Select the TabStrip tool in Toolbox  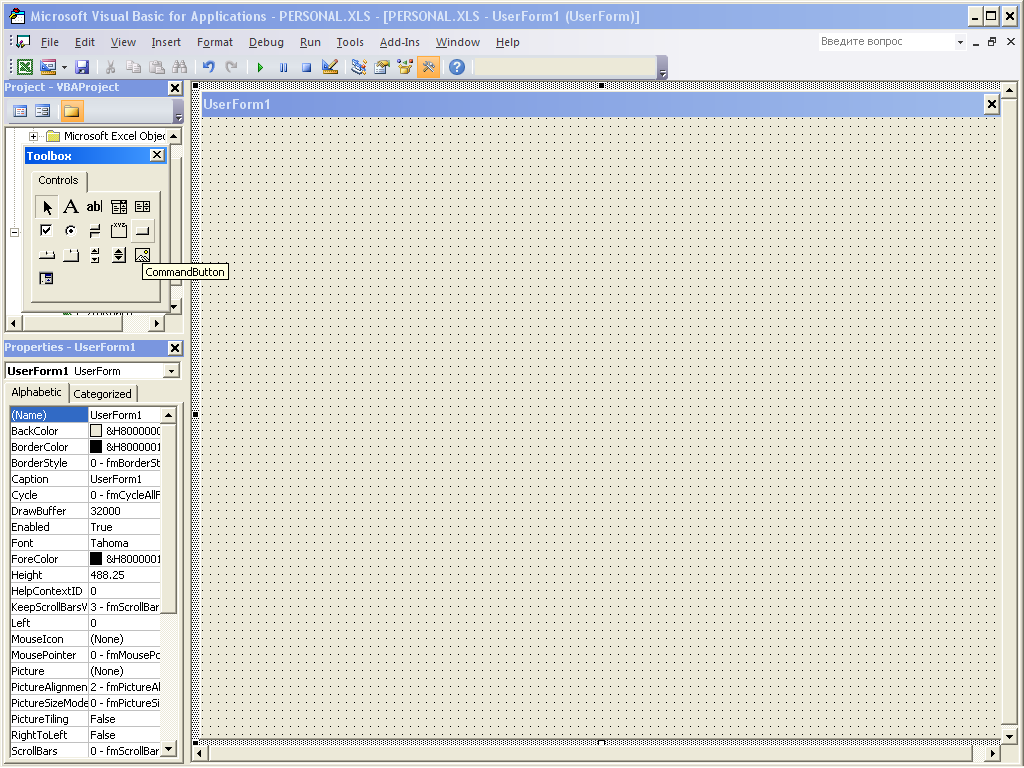46,255
